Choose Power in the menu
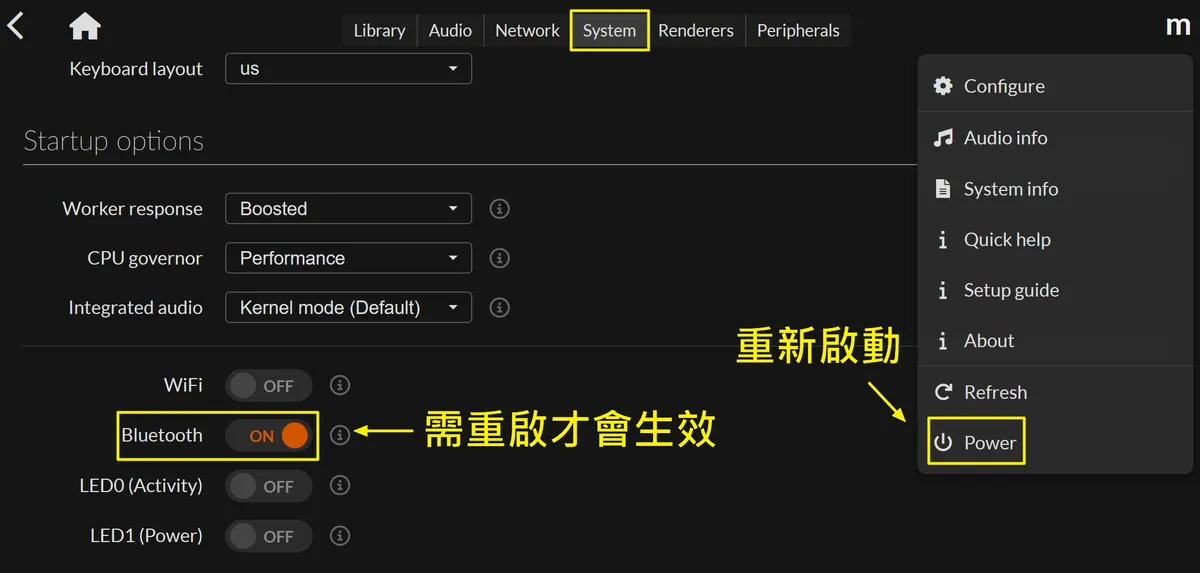Screen dimensions: 1200x573 click(x=1055, y=443)
